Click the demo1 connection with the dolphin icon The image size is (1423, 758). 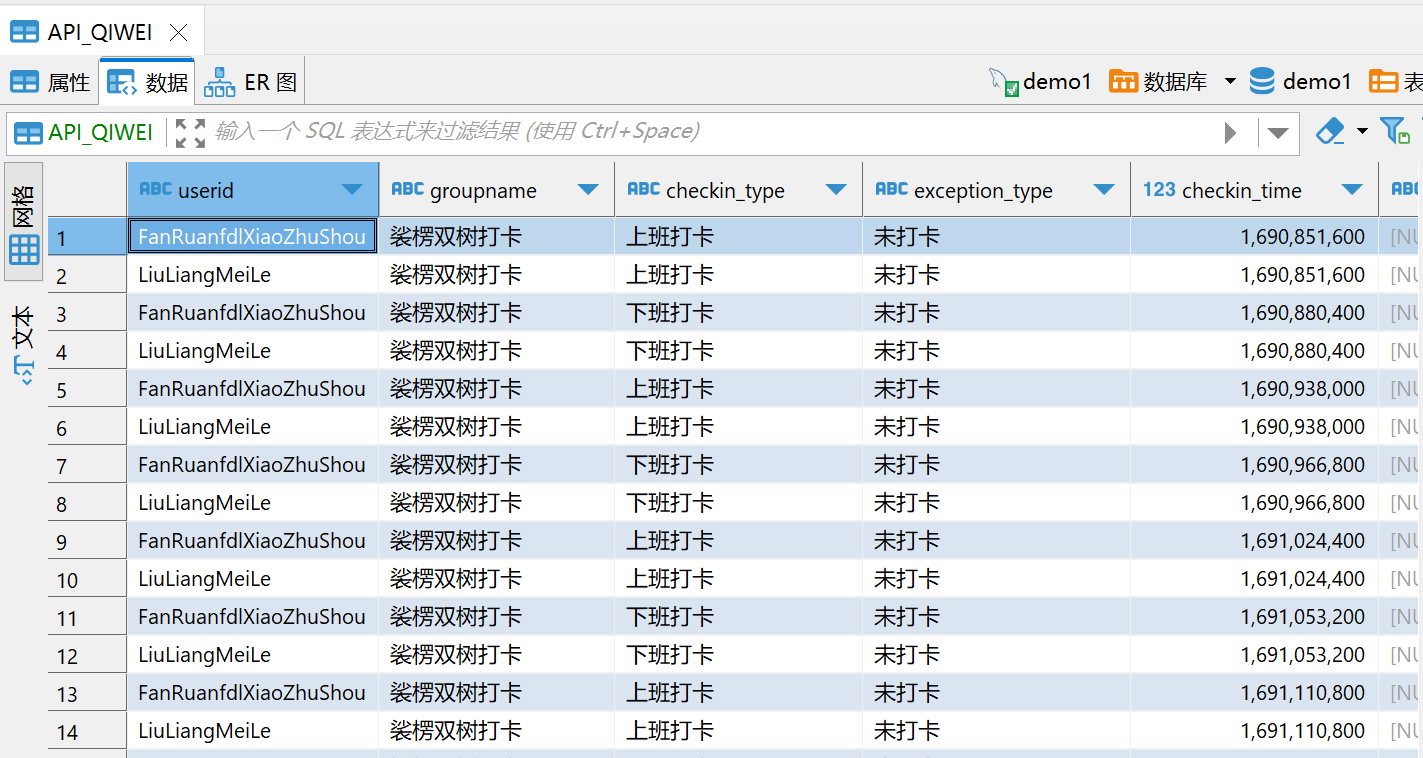pos(1040,82)
